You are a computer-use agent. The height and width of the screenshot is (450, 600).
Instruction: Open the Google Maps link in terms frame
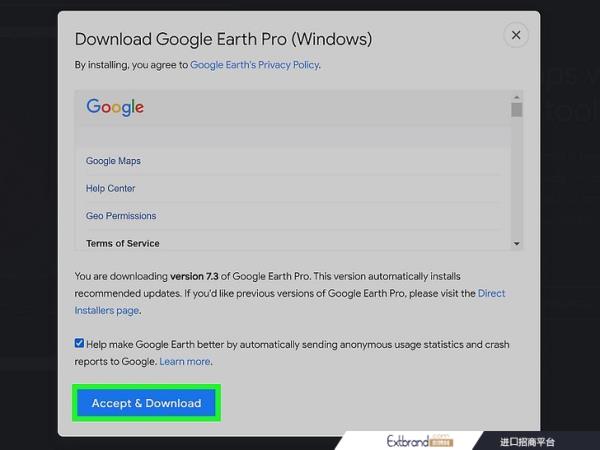coord(113,161)
